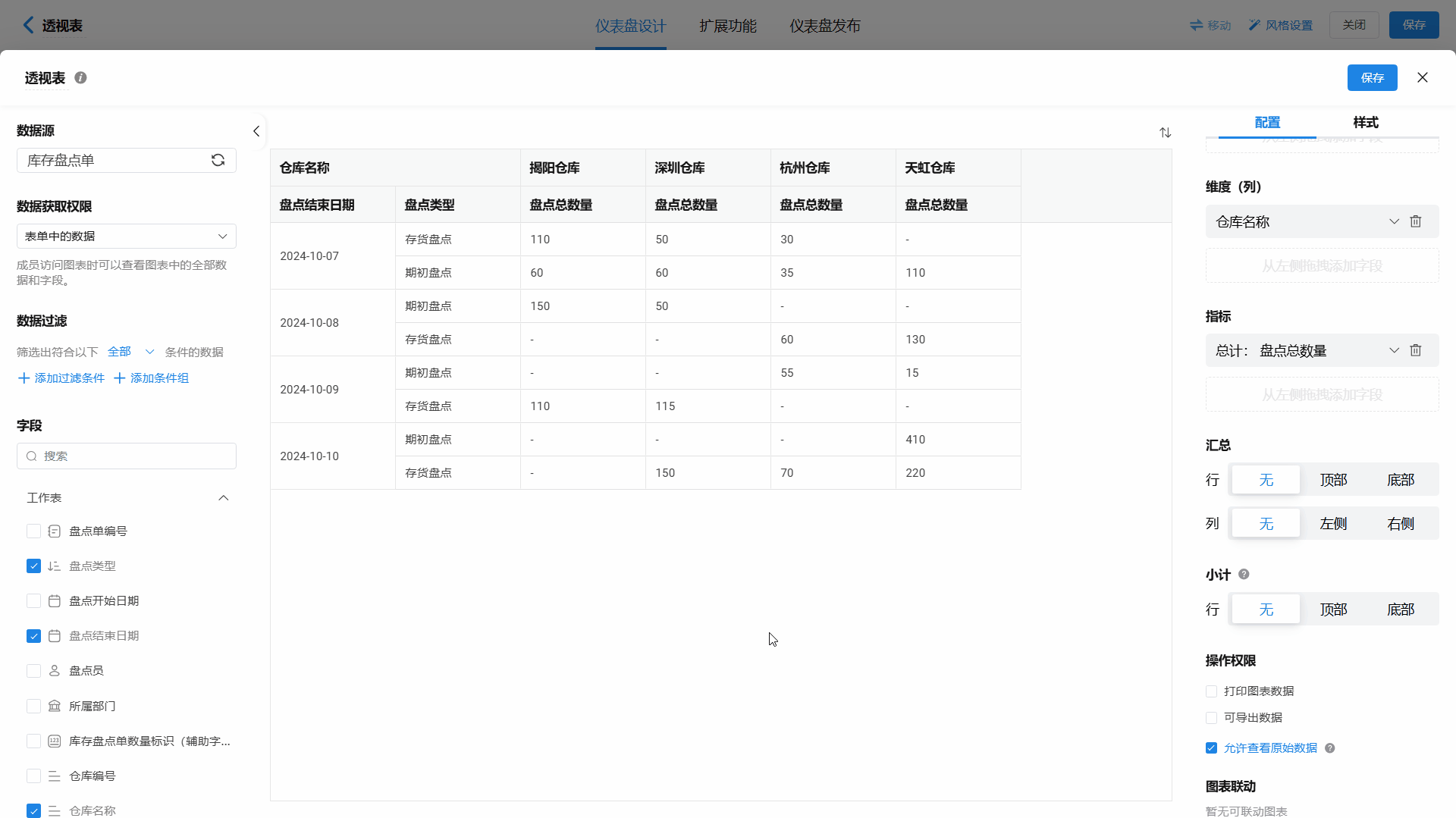Image resolution: width=1456 pixels, height=818 pixels.
Task: Open the 扩展功能 tab
Action: (x=727, y=26)
